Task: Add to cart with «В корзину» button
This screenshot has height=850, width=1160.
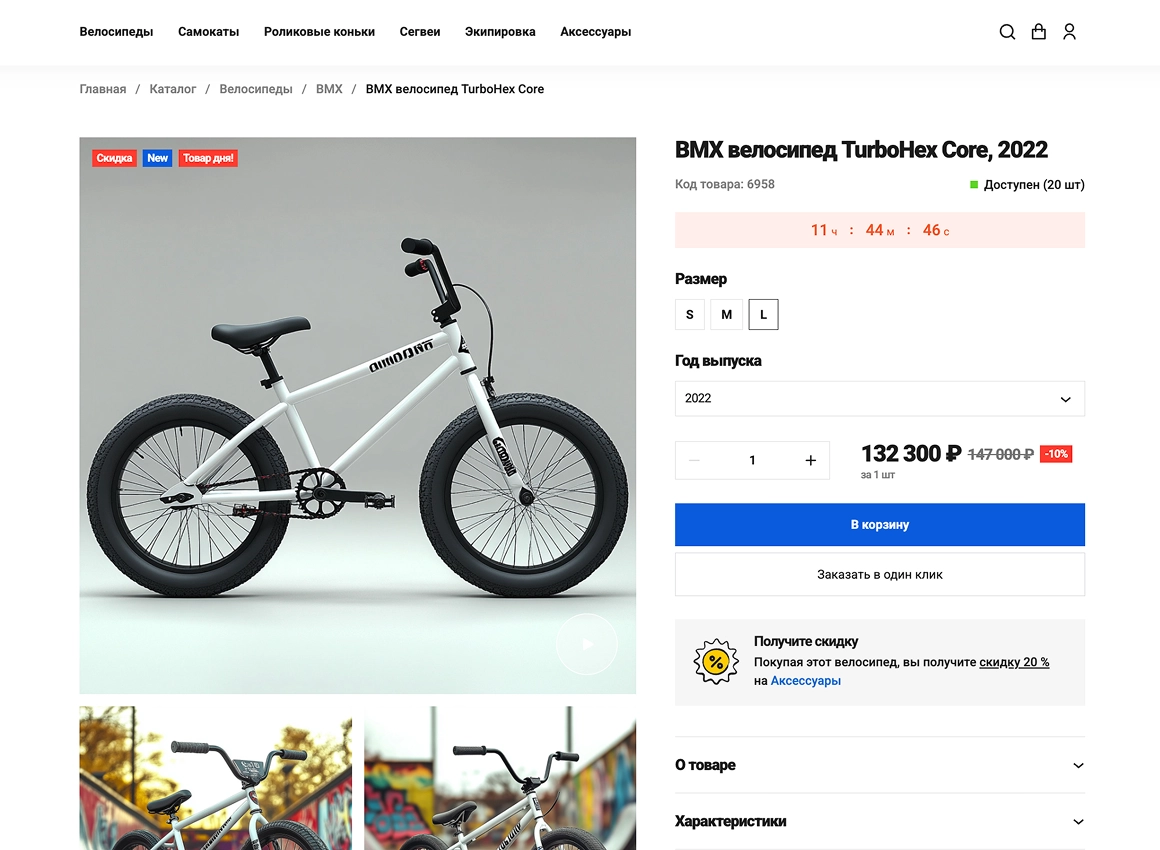Action: click(879, 524)
